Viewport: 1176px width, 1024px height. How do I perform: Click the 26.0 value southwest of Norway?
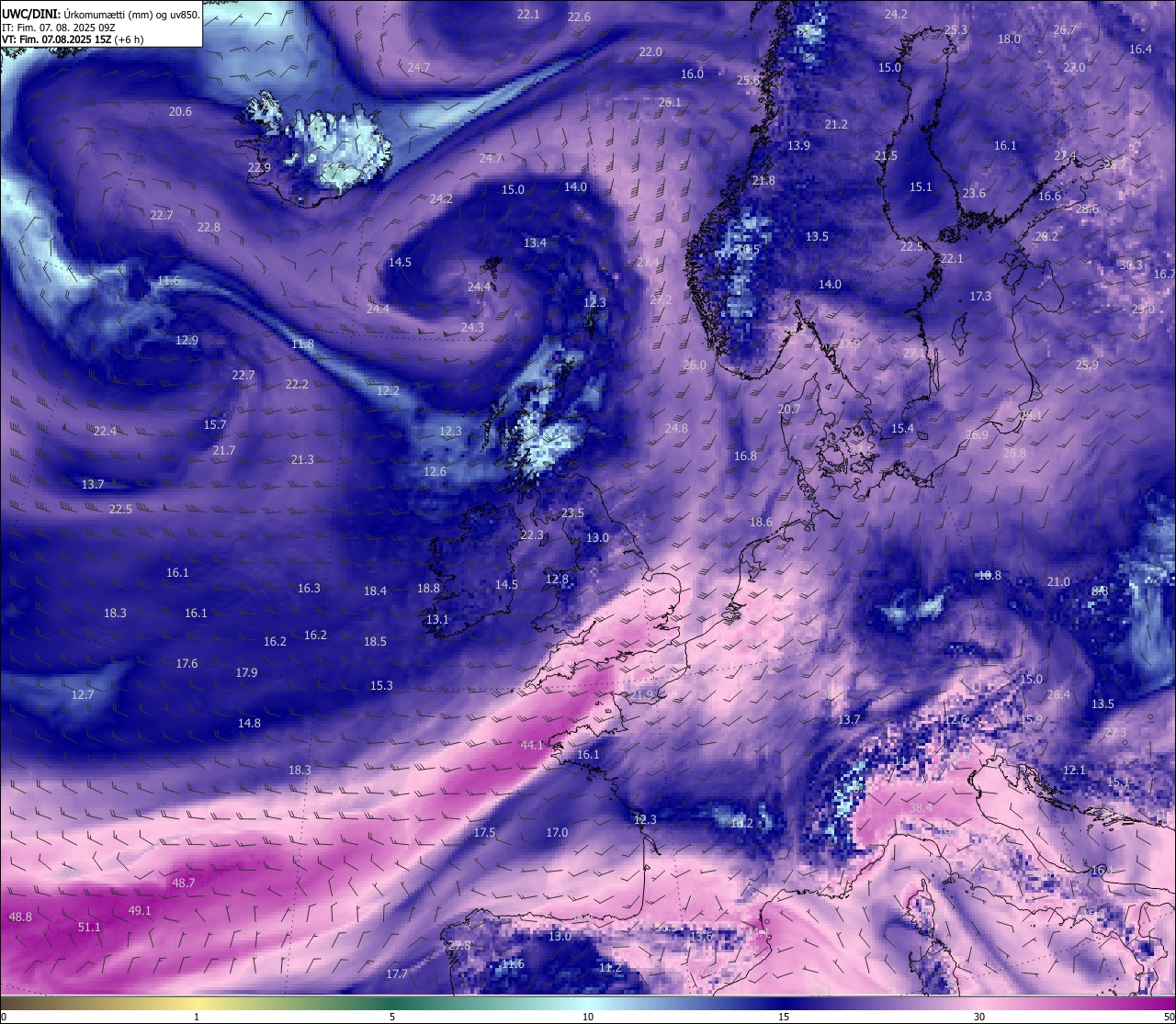tap(695, 365)
